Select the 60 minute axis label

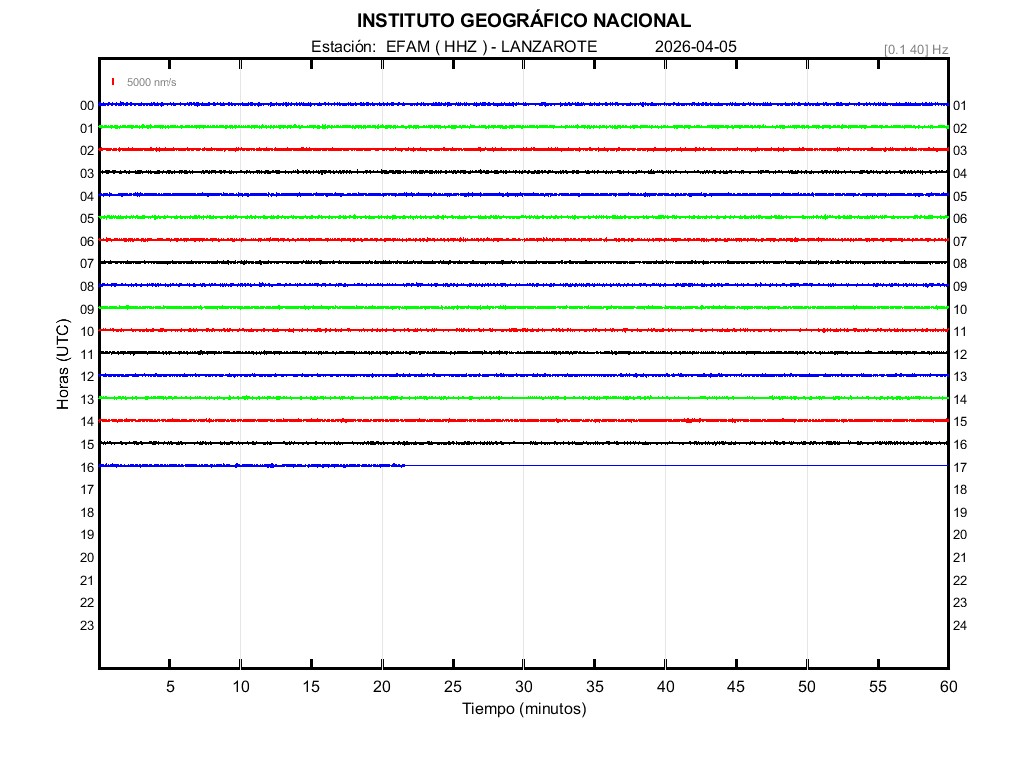[x=947, y=687]
